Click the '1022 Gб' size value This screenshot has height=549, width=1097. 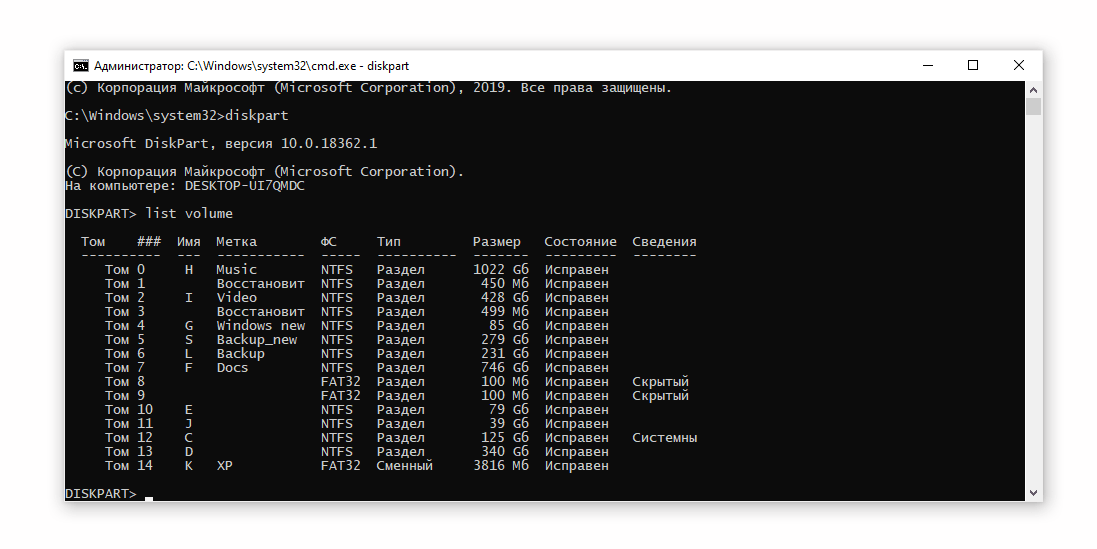tap(501, 269)
